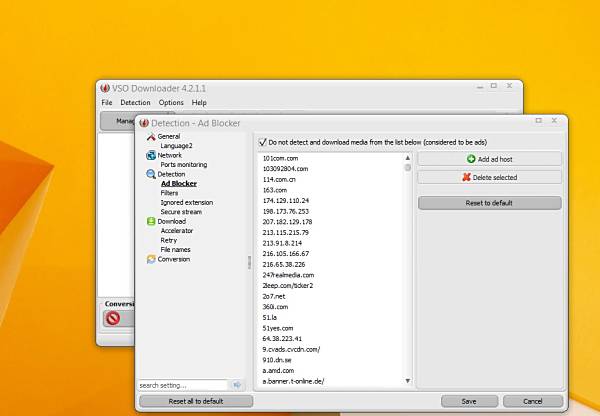Select 198.173.76.253 in host list
The height and width of the screenshot is (416, 600).
pos(285,211)
